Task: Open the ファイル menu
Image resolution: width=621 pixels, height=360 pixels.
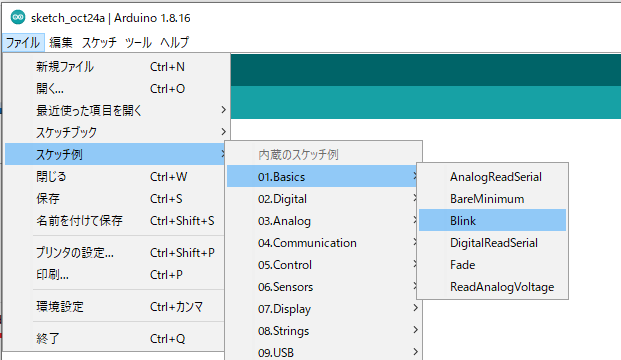Action: [23, 42]
